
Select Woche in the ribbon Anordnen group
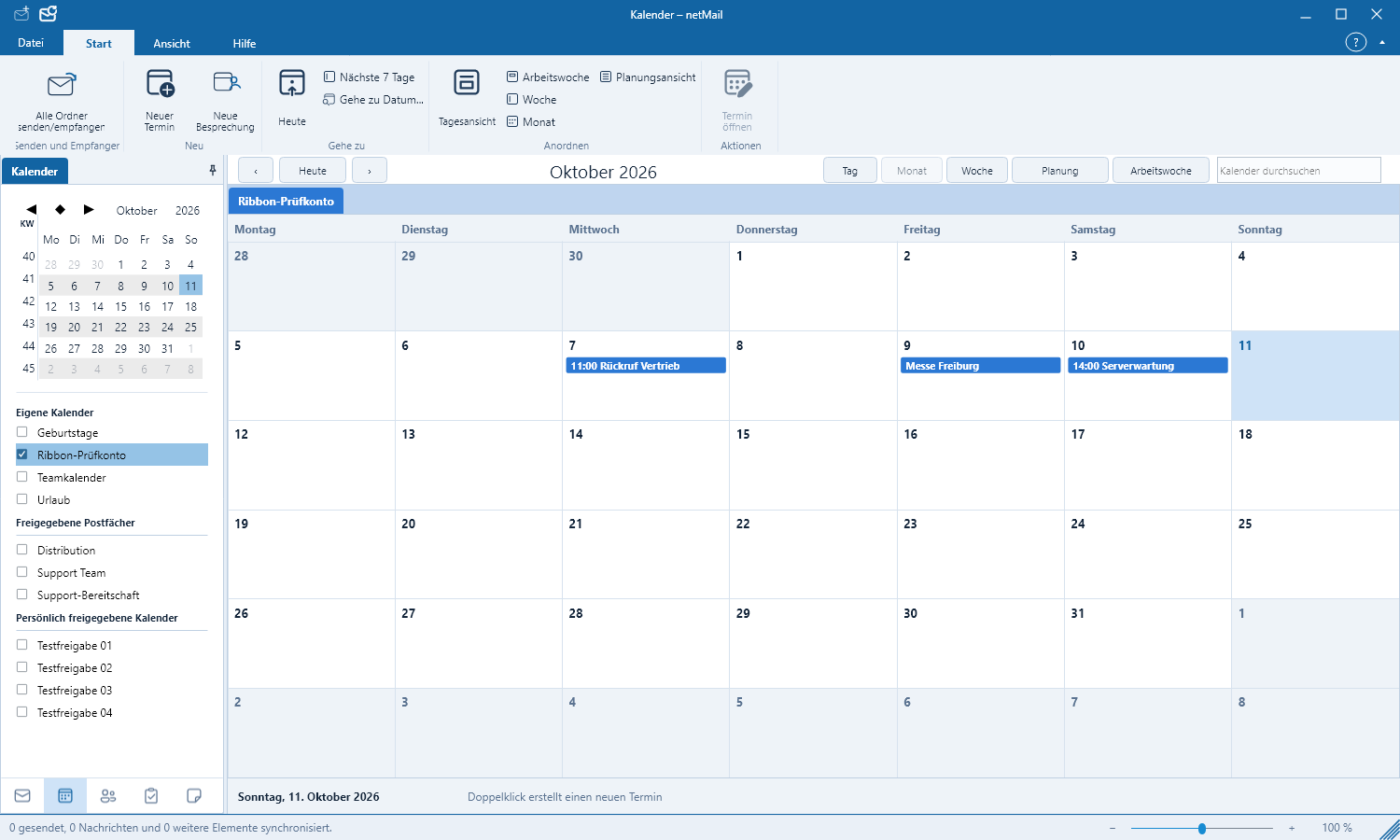[x=531, y=100]
